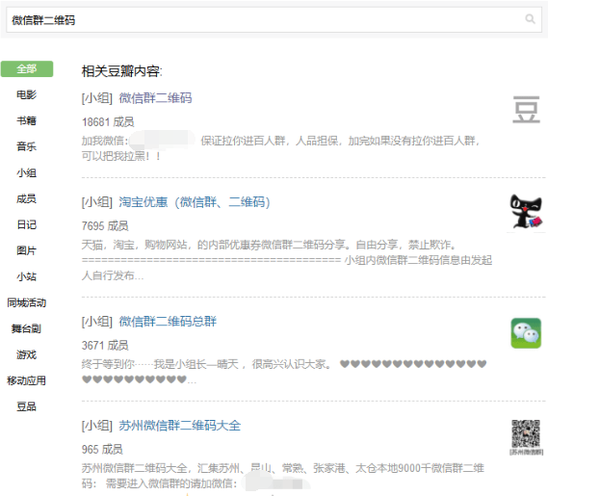The width and height of the screenshot is (600, 496).
Task: Open the 音乐 category
Action: [x=26, y=146]
